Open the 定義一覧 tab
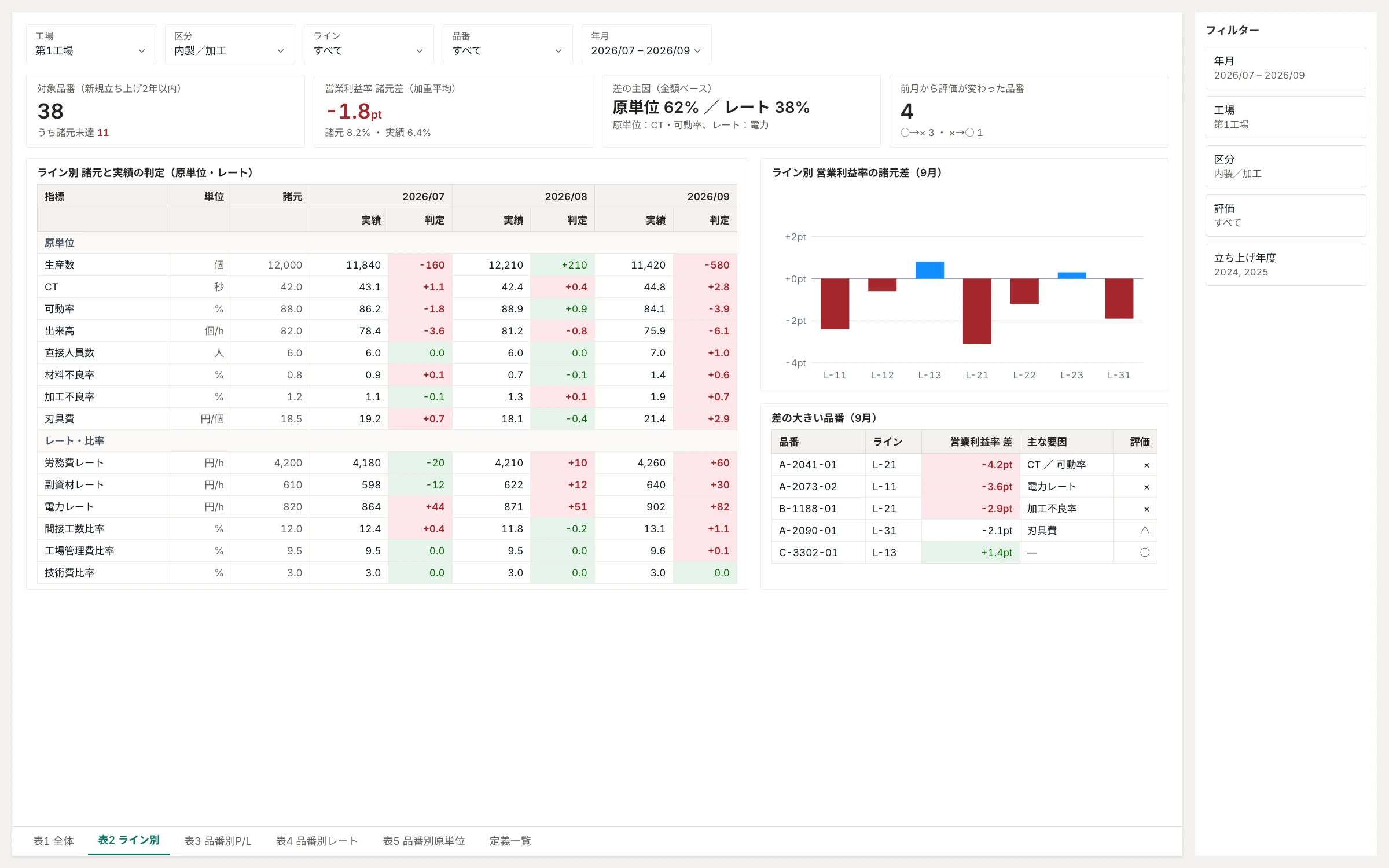 tap(510, 841)
